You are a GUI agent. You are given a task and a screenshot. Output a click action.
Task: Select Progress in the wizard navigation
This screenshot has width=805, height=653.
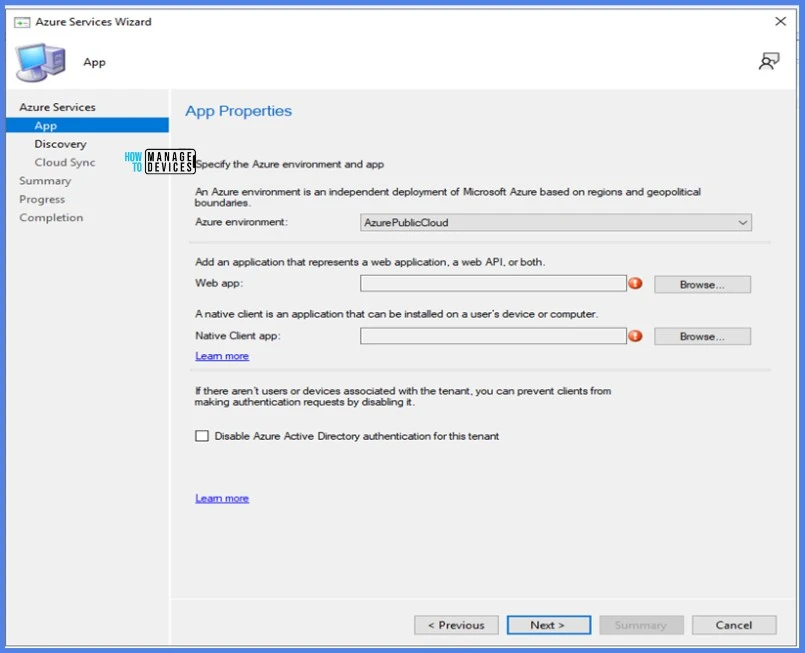click(42, 199)
